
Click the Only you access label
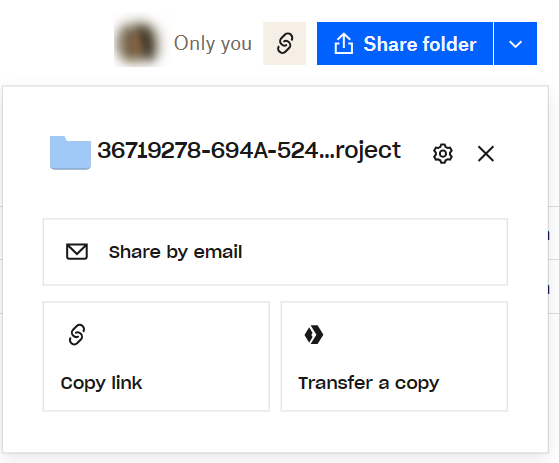pos(213,43)
